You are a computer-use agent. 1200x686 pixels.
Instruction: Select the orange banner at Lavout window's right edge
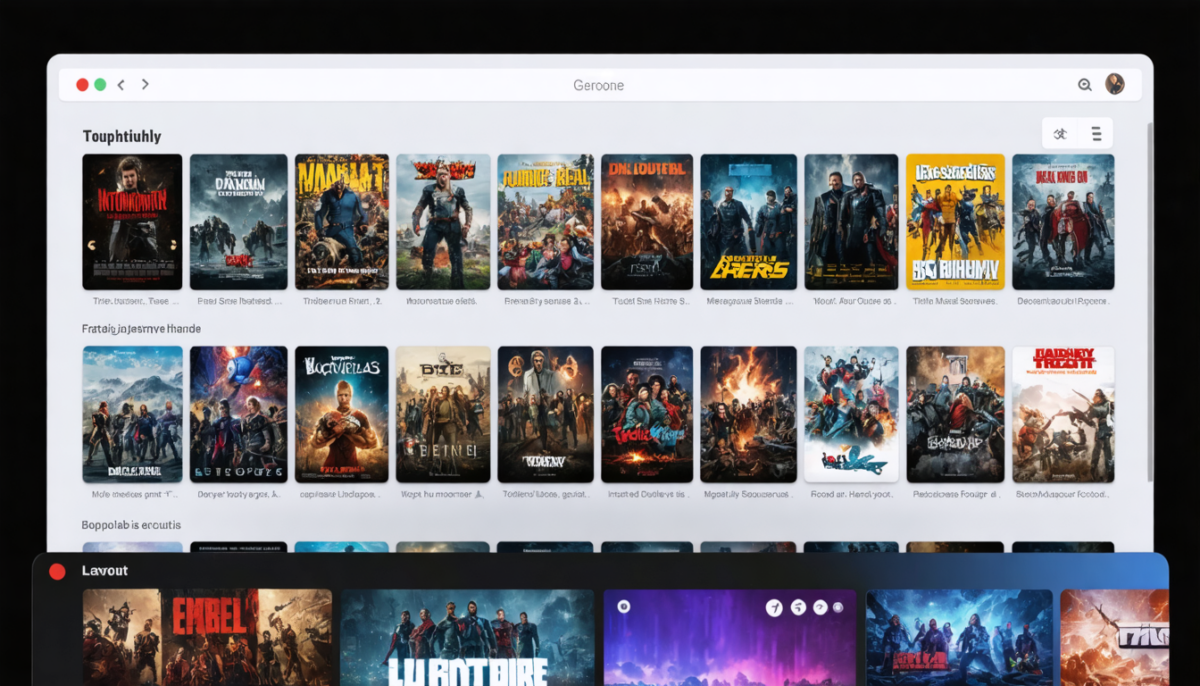[1114, 637]
